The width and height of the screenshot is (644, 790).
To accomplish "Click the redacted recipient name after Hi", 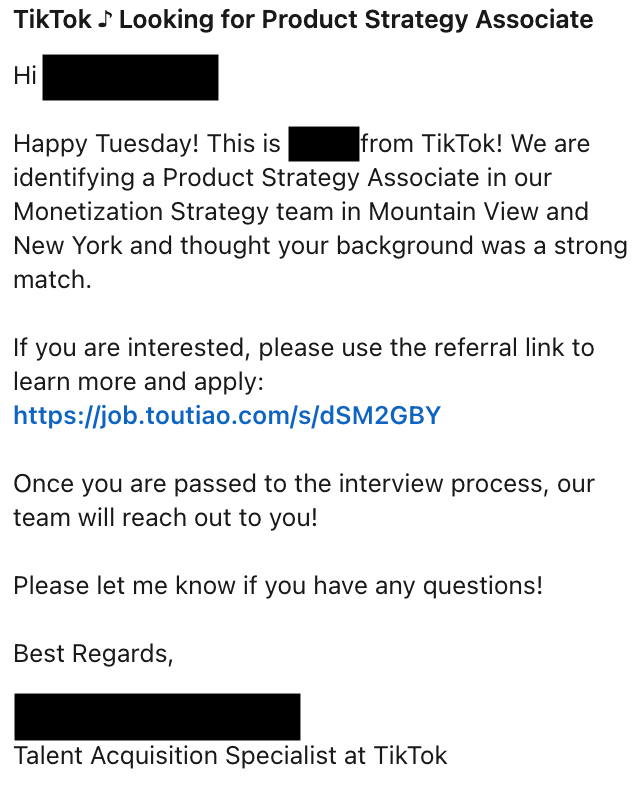I will (130, 77).
